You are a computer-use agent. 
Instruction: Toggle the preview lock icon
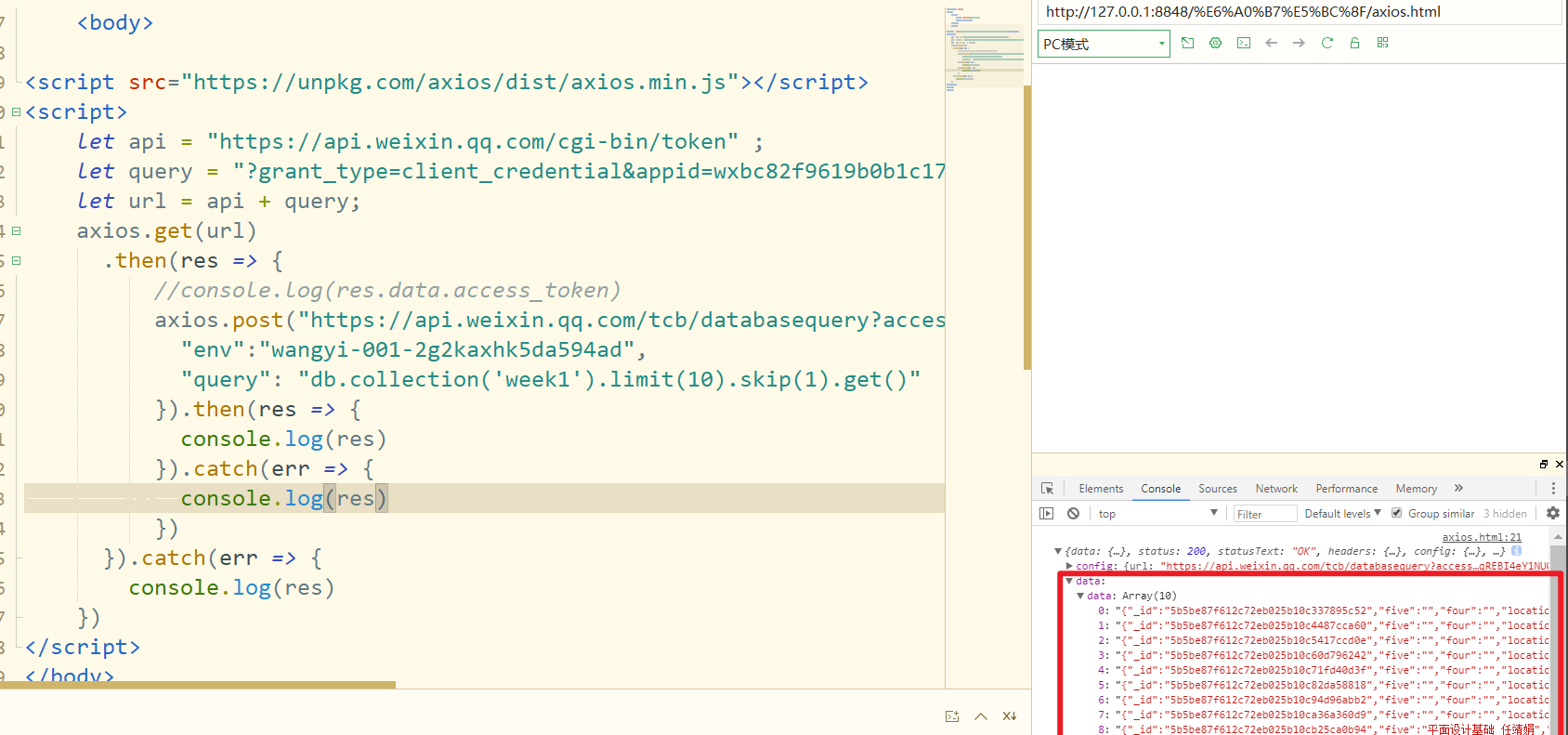1354,43
